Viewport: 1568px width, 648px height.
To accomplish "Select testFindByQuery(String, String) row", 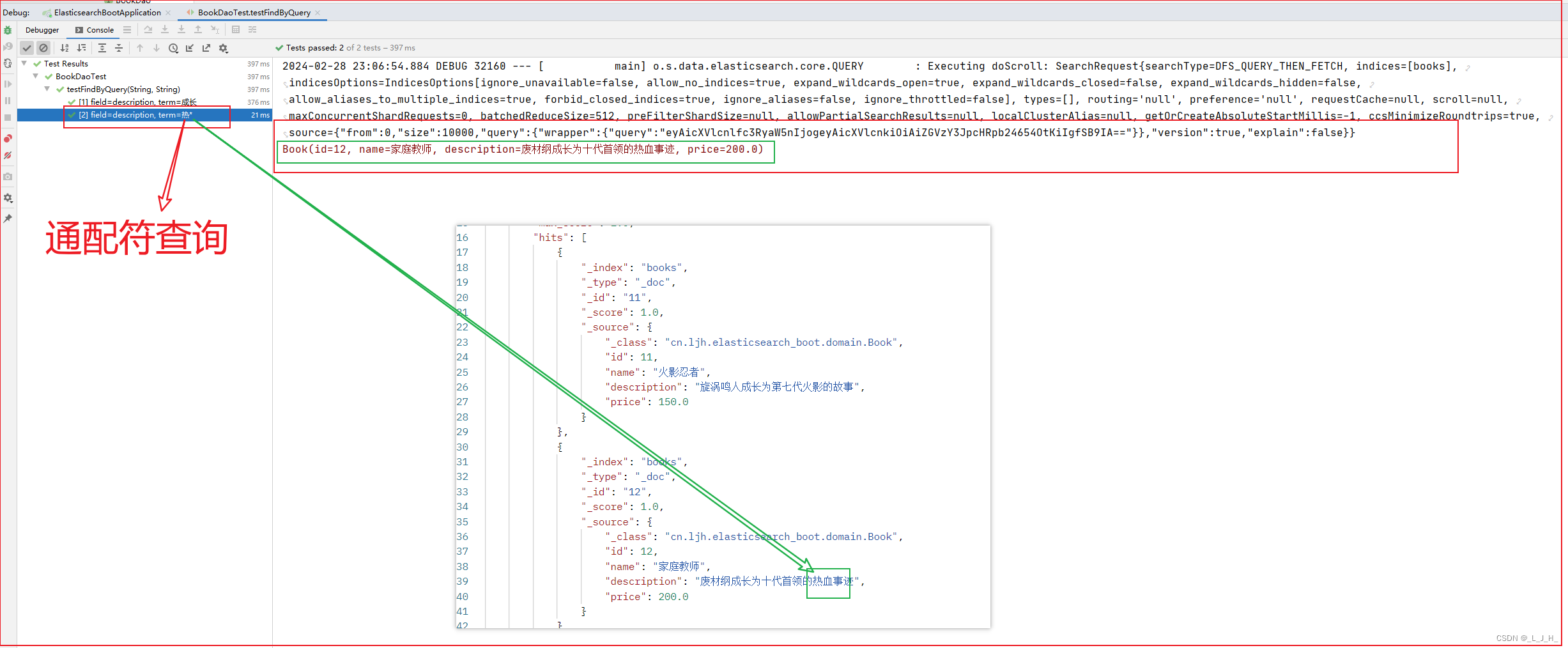I will [144, 89].
